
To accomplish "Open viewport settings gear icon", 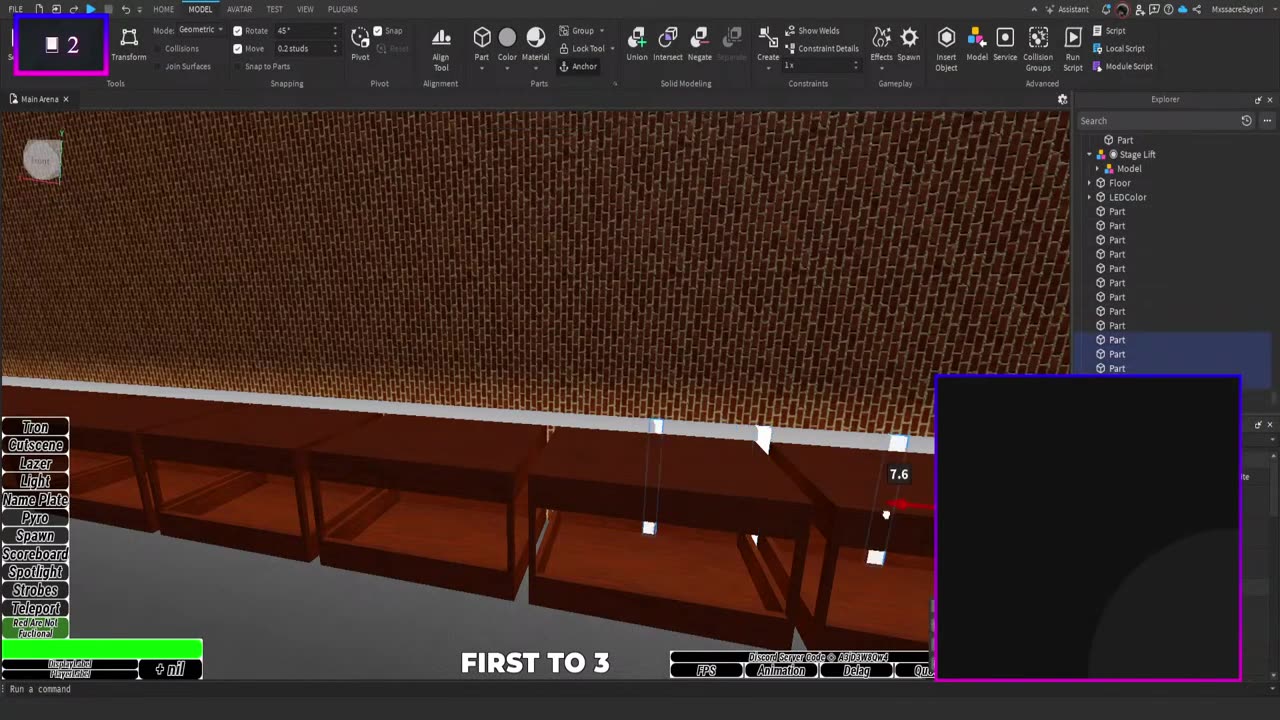I will point(1063,99).
